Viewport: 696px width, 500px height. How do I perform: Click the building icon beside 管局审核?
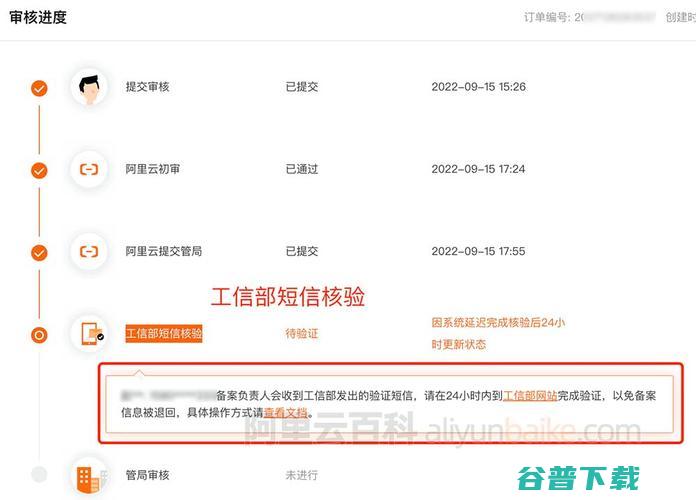point(89,477)
